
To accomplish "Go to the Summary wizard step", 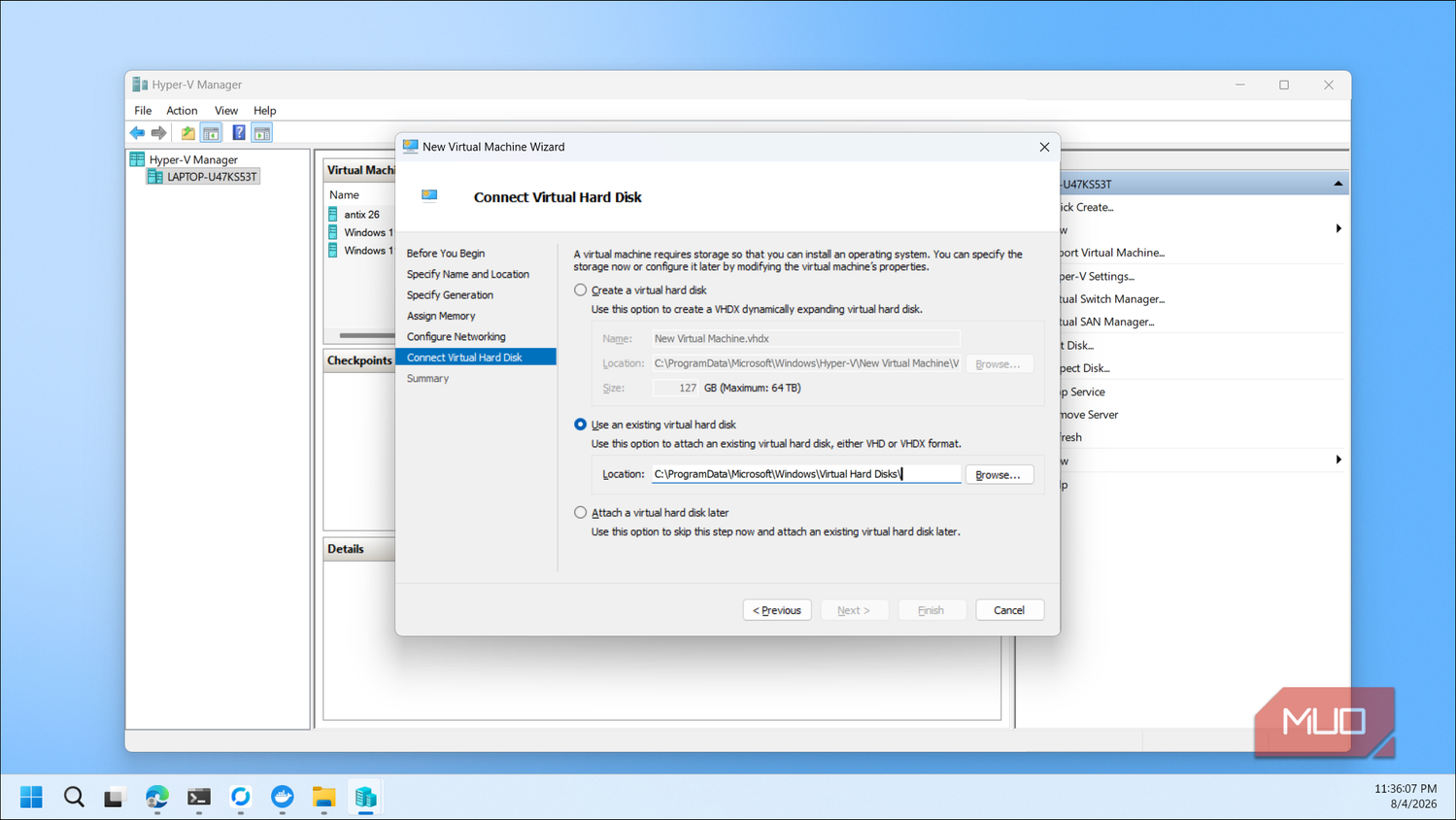I will pos(427,379).
